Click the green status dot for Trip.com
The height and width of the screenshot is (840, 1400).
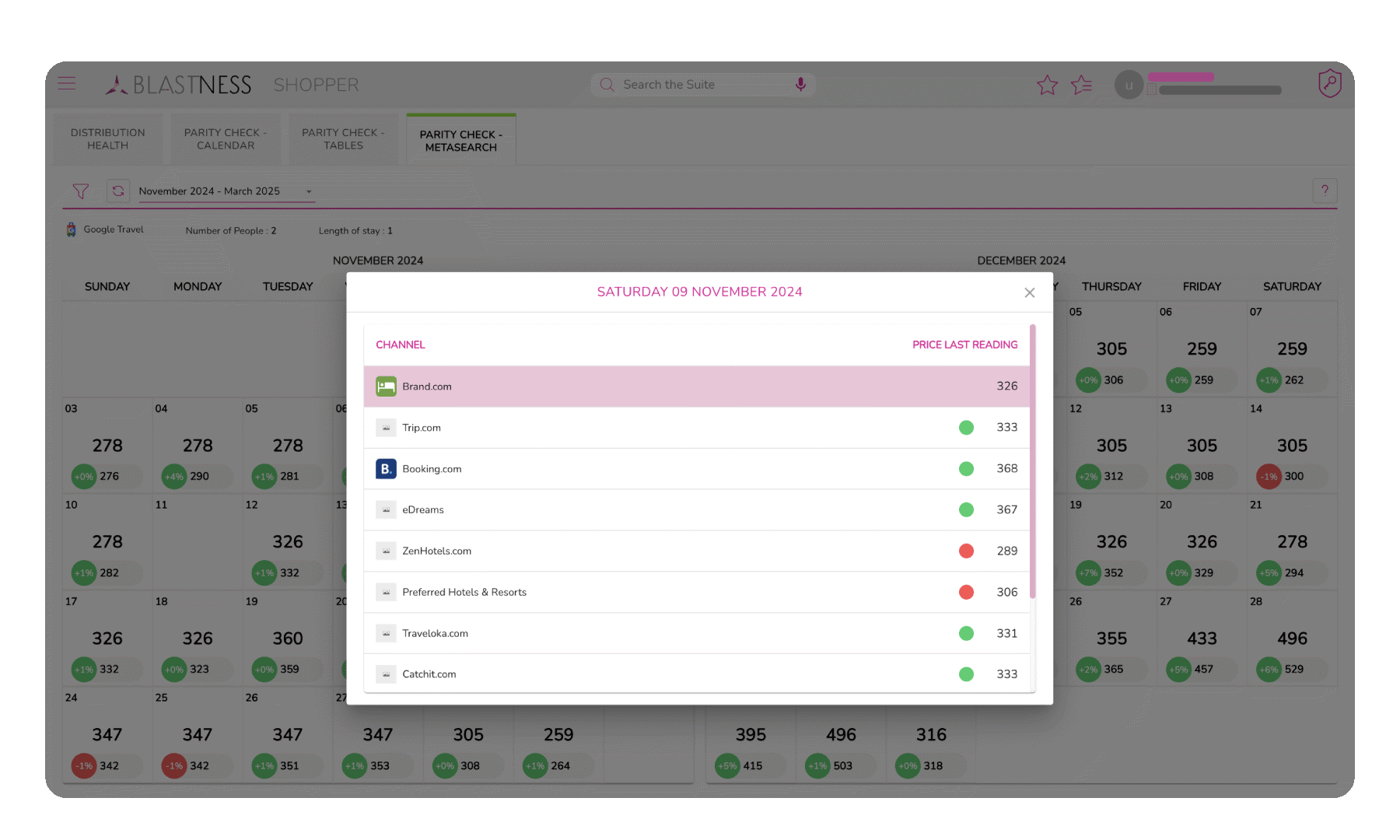[x=966, y=428]
